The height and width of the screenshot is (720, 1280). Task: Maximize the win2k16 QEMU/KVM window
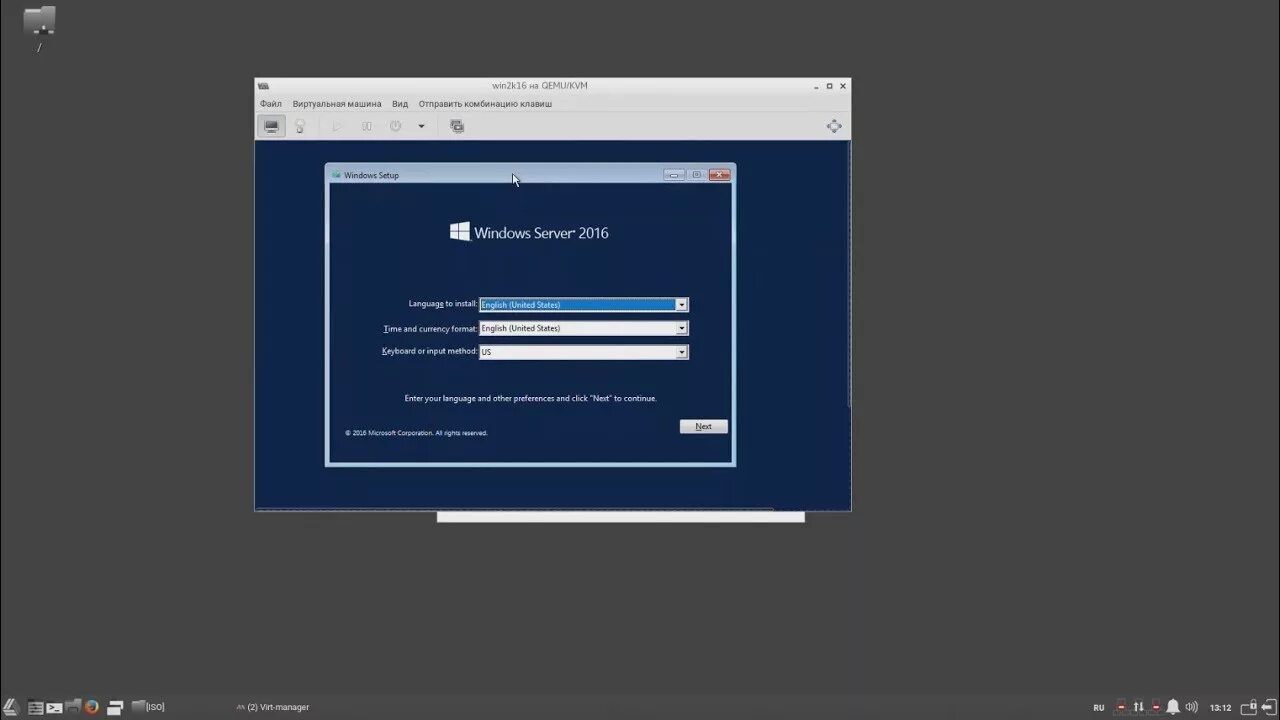(x=829, y=86)
